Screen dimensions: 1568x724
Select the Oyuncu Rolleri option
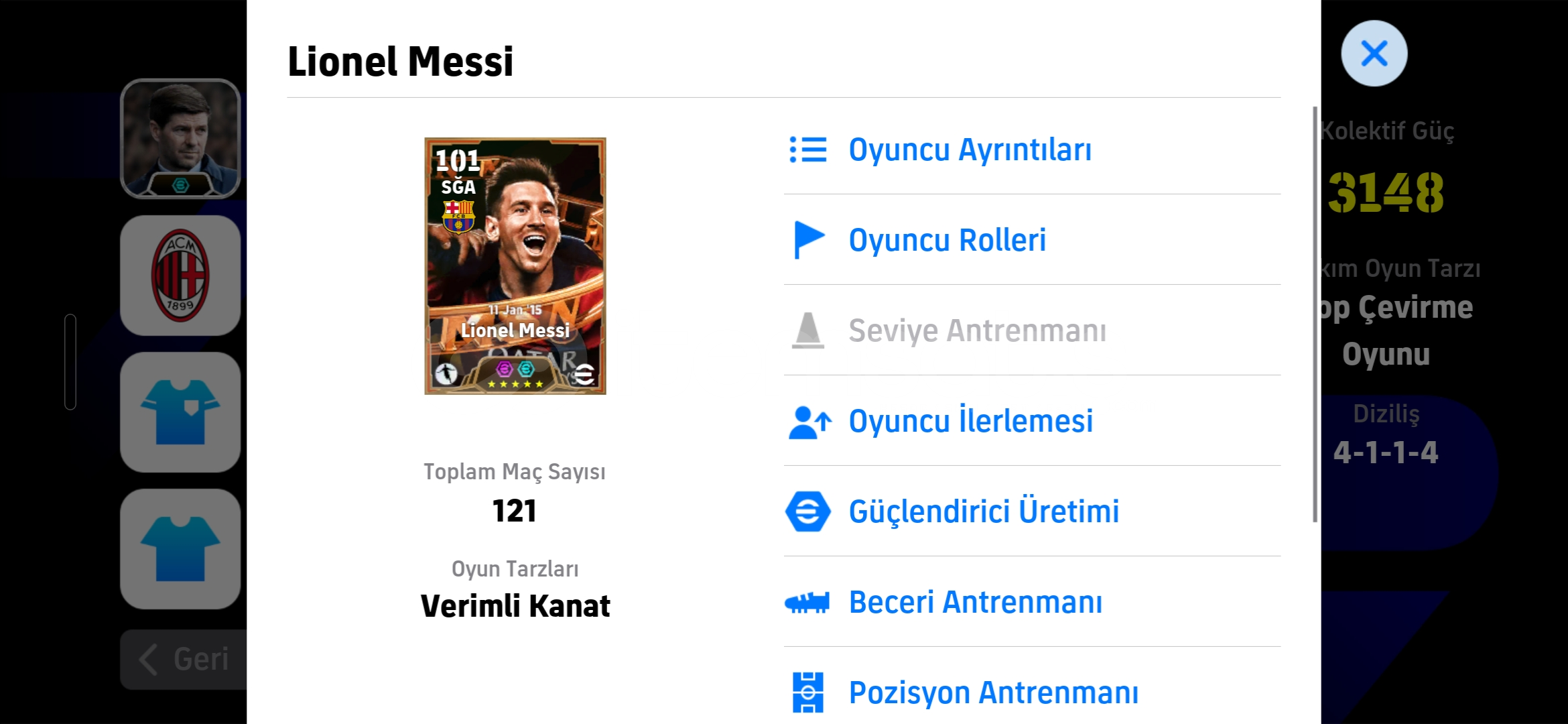click(947, 240)
